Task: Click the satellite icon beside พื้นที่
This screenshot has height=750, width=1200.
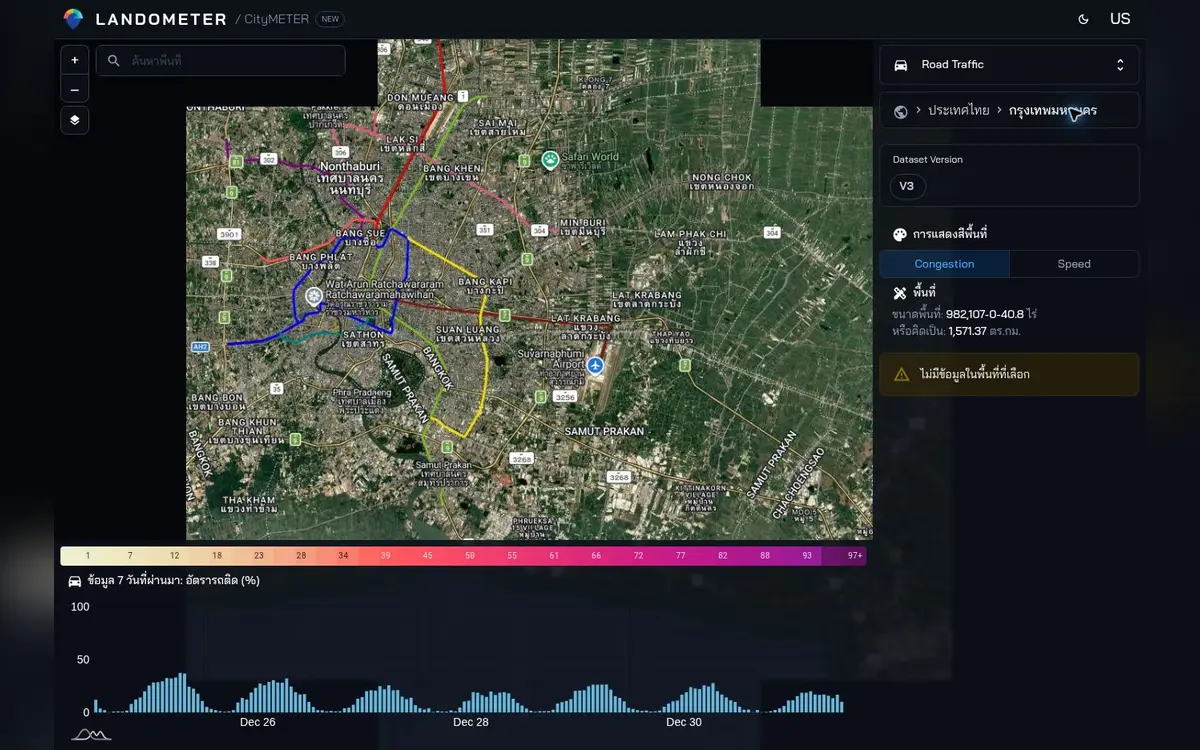Action: tap(900, 293)
